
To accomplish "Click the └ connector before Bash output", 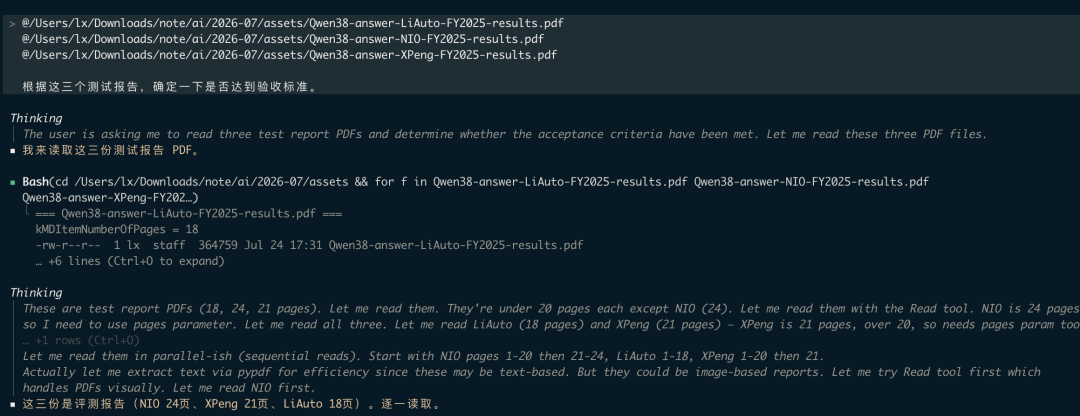I will pos(28,212).
